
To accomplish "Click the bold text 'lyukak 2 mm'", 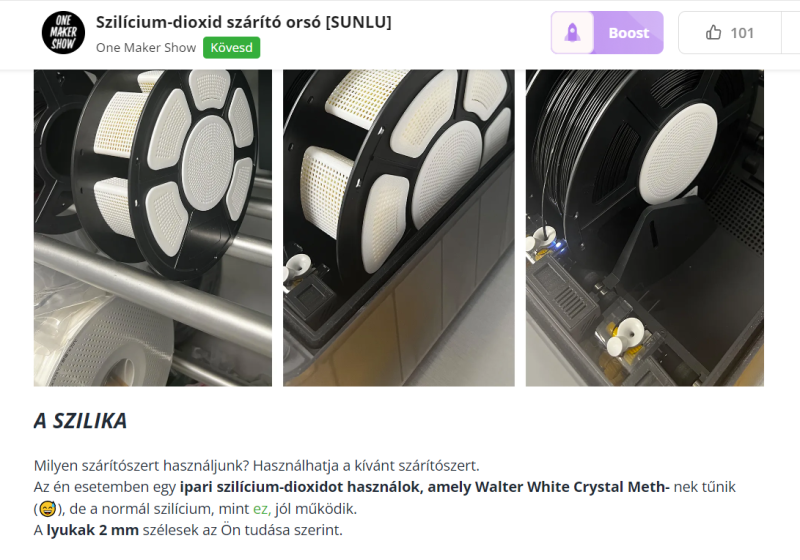I will 92,530.
